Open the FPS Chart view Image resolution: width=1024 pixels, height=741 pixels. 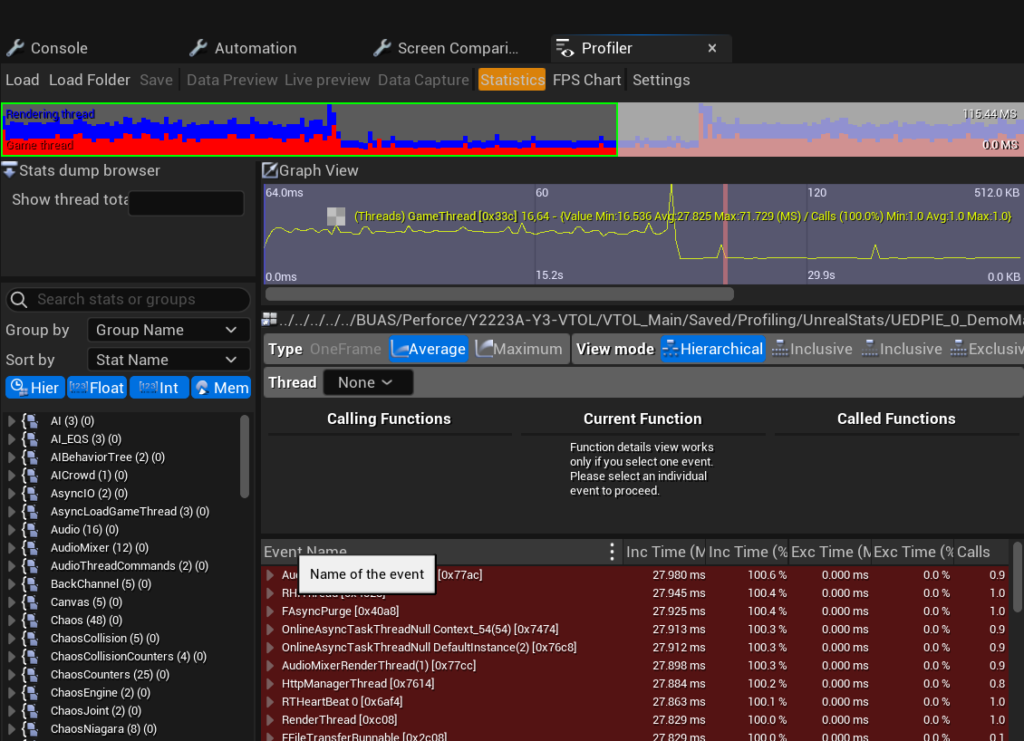(x=587, y=80)
